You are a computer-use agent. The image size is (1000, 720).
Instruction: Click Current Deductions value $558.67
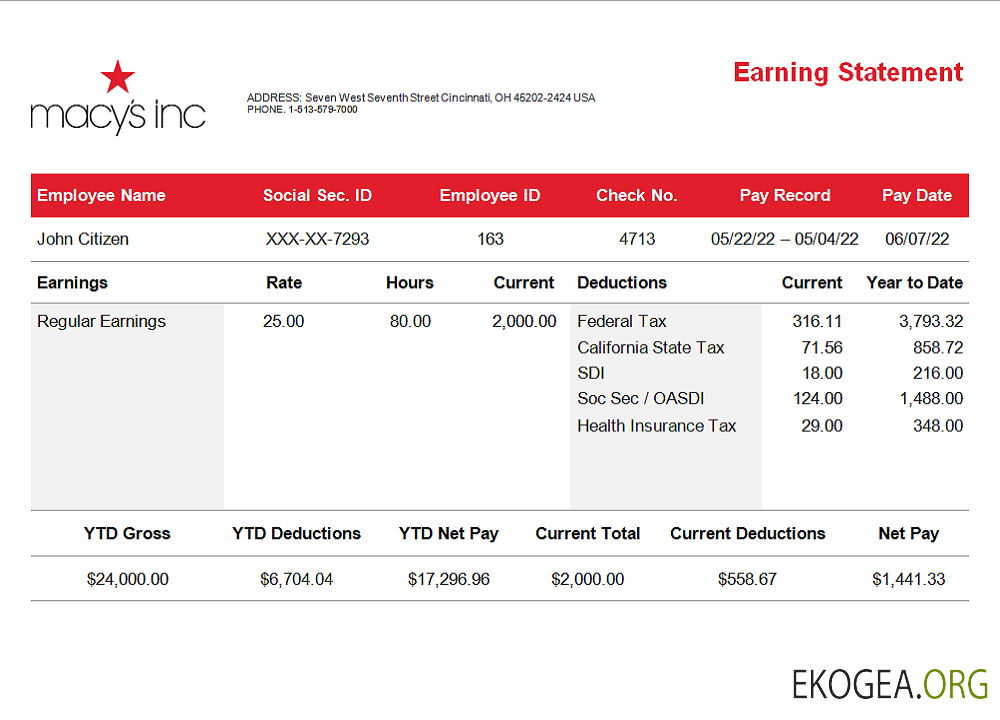[747, 579]
